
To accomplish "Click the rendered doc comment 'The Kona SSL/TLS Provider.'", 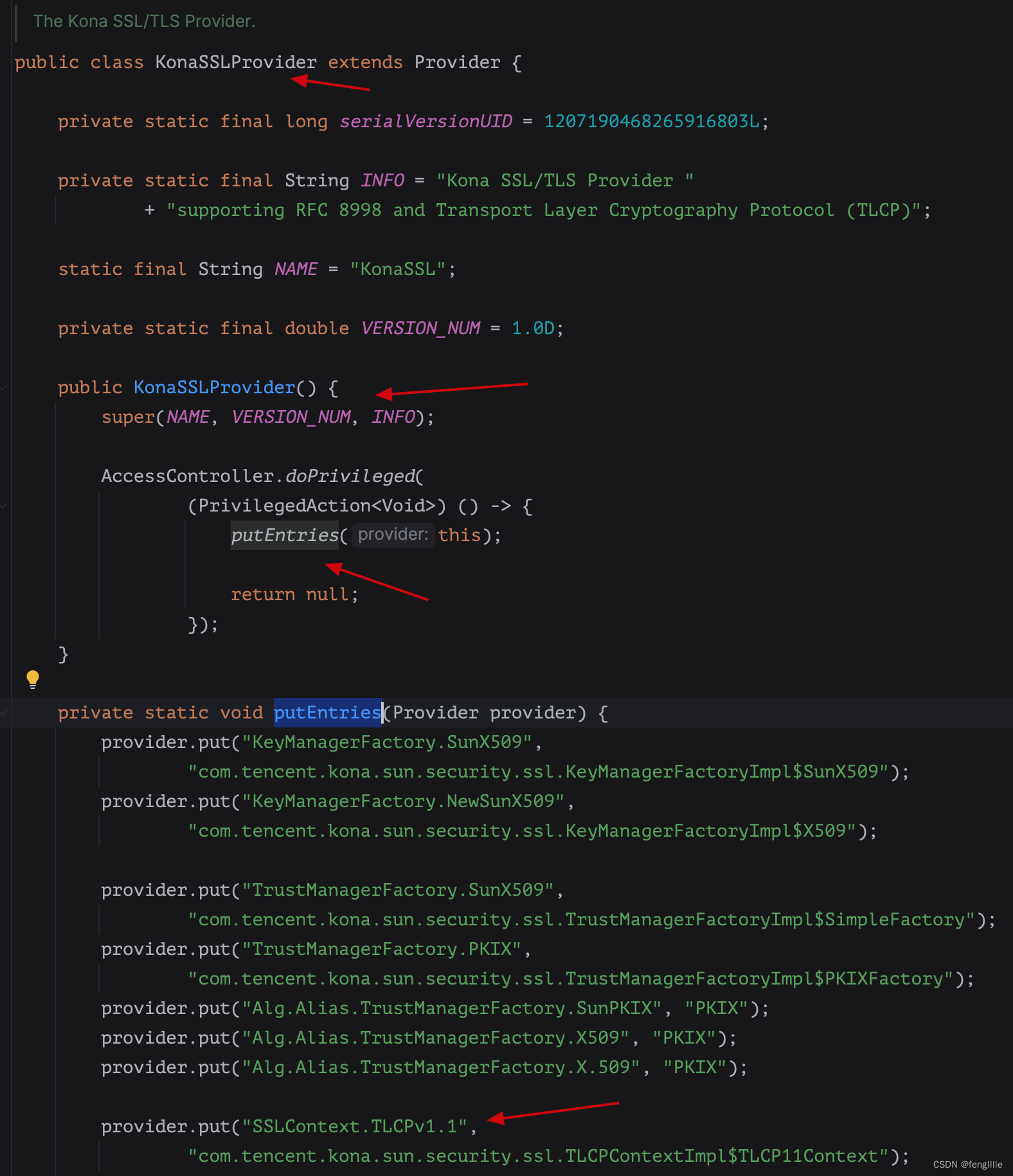I will pos(145,21).
